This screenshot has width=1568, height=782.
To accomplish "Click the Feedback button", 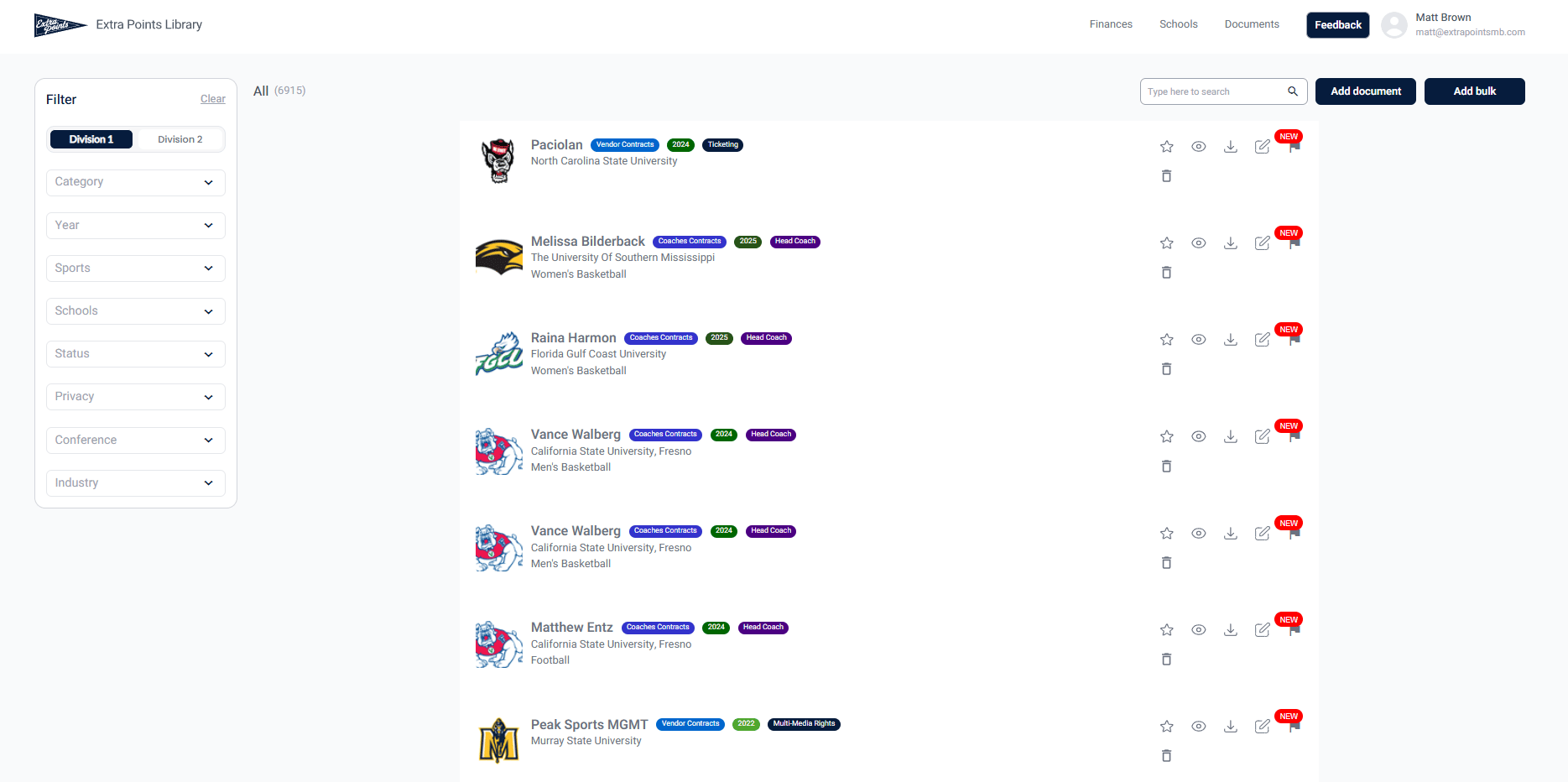I will [x=1338, y=25].
